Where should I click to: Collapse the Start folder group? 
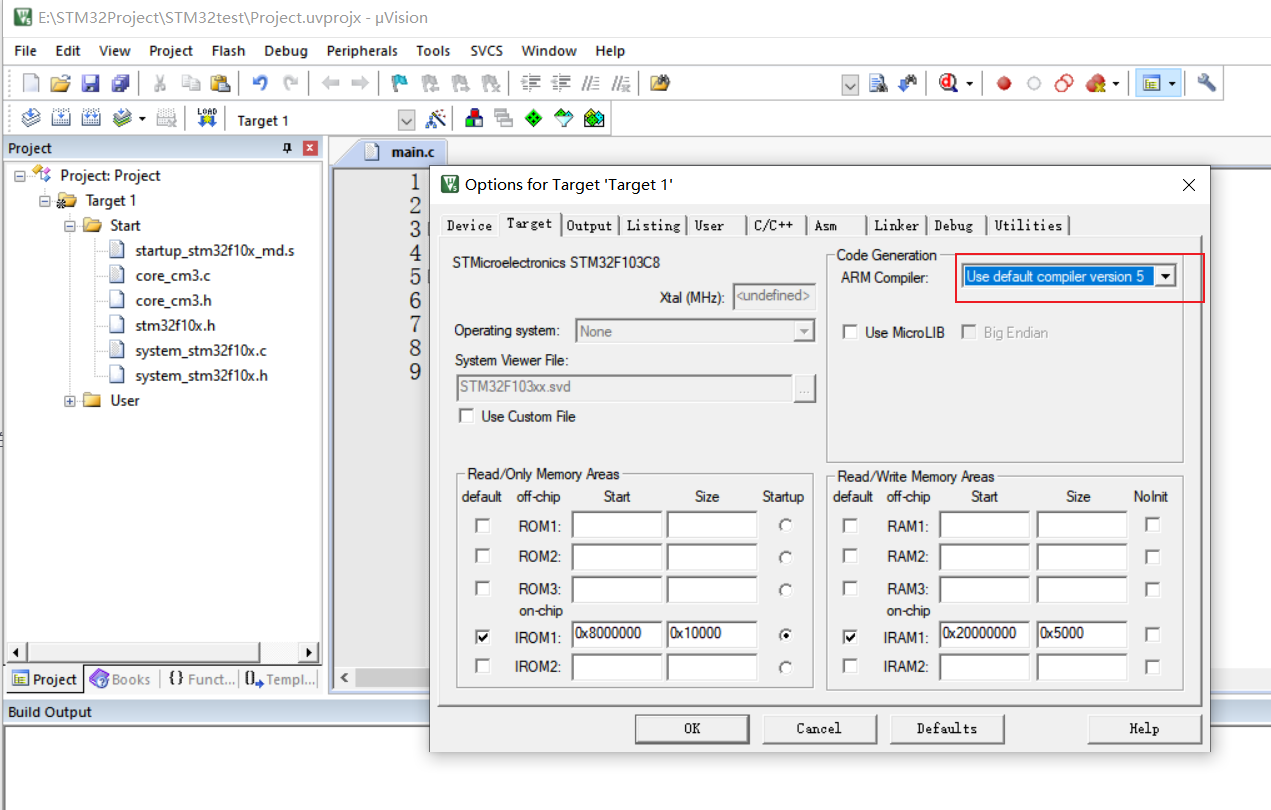click(x=70, y=226)
